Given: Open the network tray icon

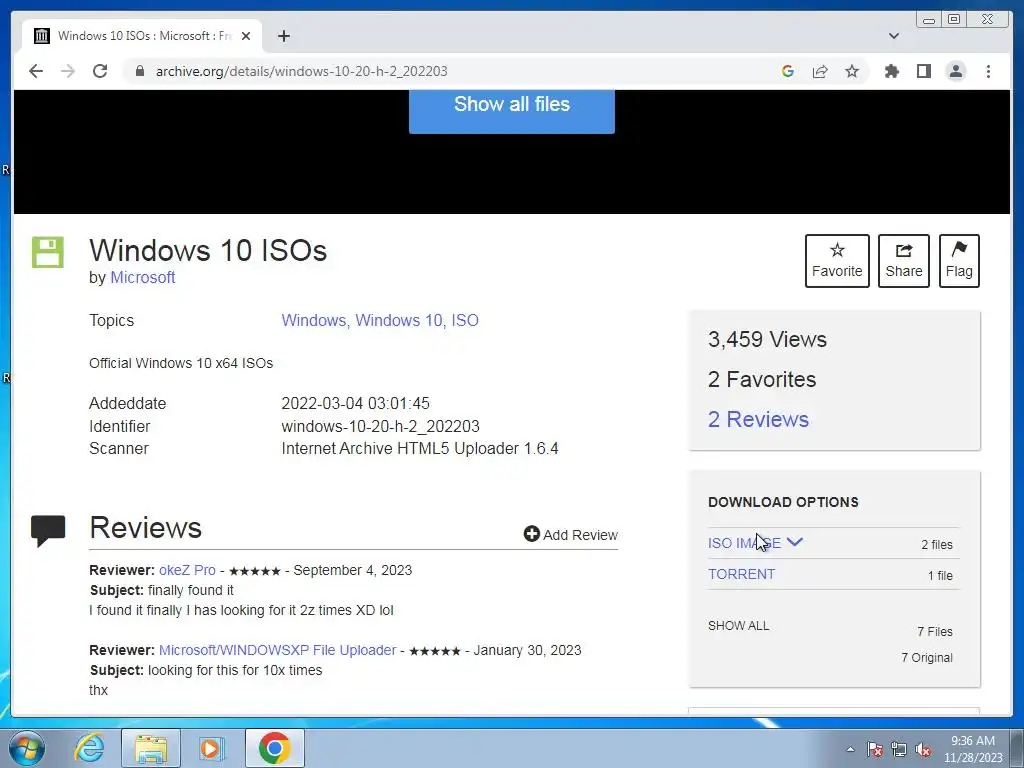Looking at the screenshot, I should [899, 750].
